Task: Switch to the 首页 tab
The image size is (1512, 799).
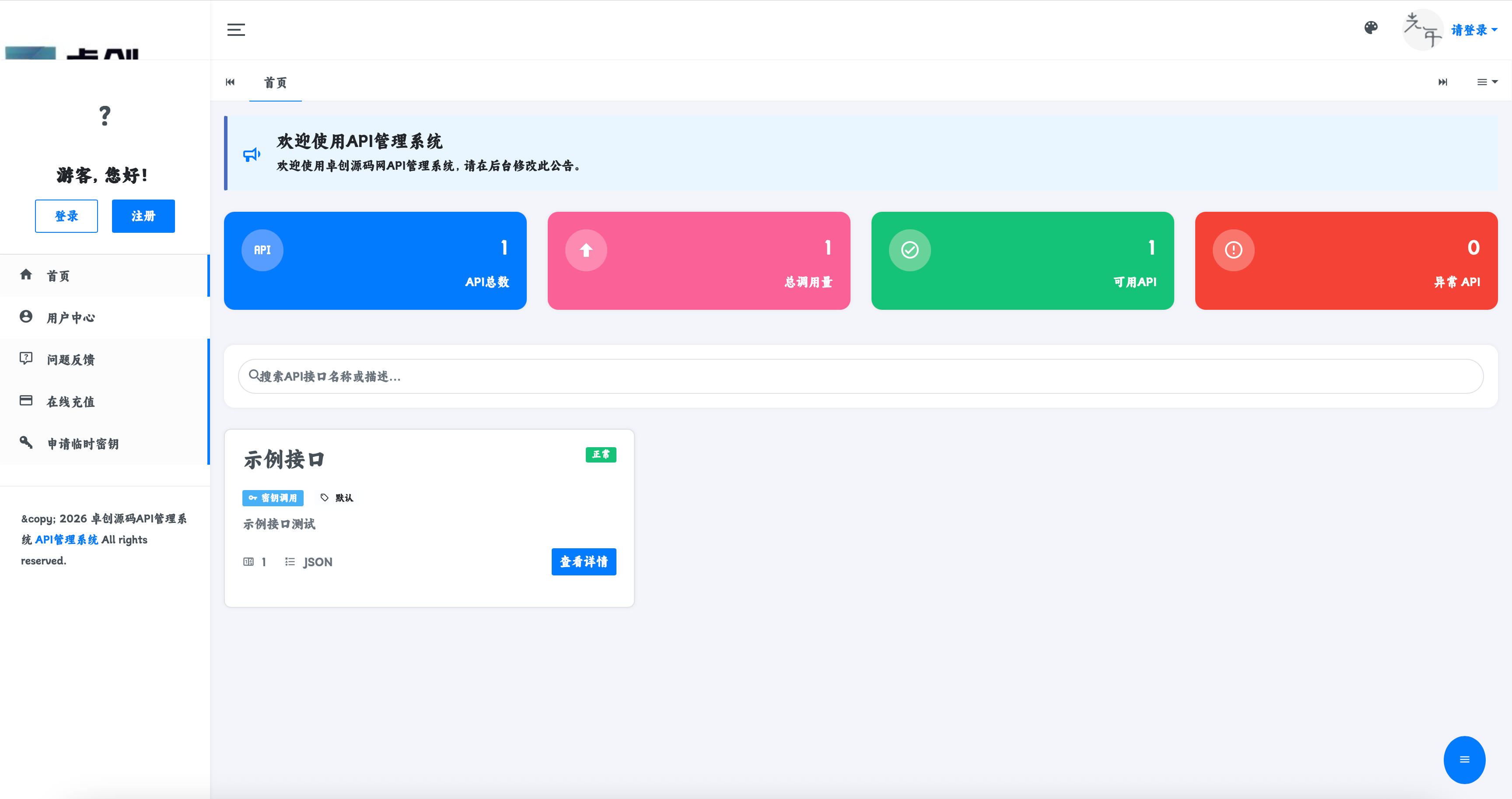Action: [x=275, y=82]
